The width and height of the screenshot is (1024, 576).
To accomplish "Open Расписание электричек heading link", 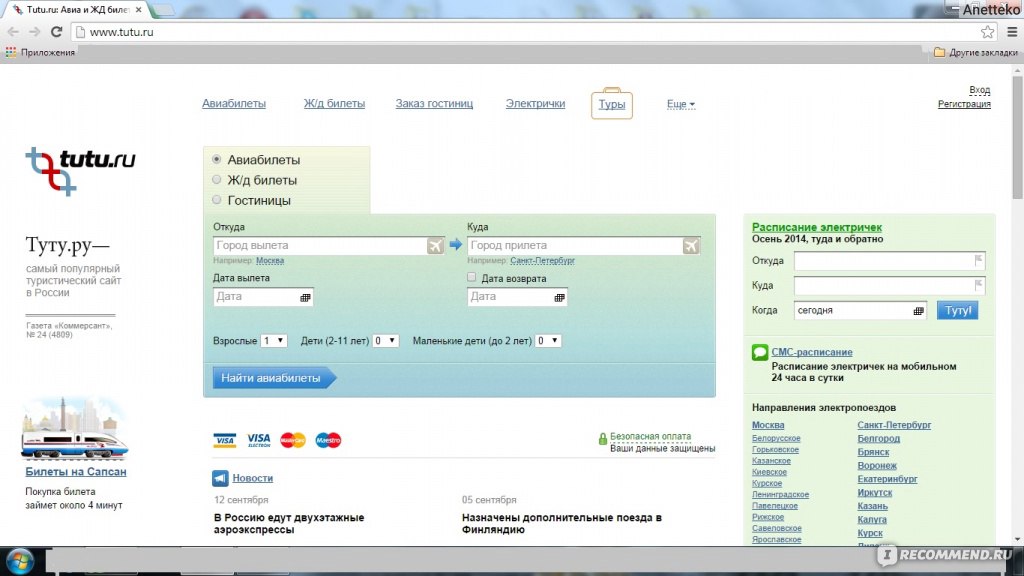I will (x=816, y=227).
